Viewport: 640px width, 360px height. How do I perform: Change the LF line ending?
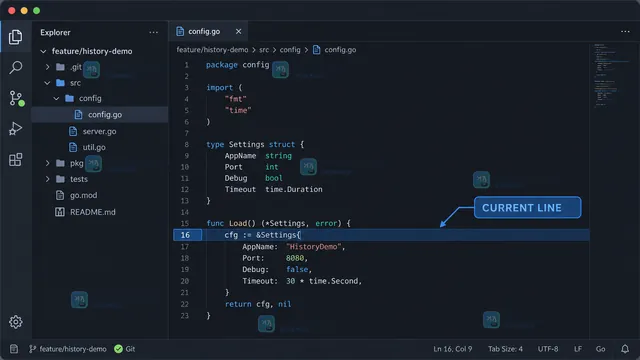coord(578,349)
